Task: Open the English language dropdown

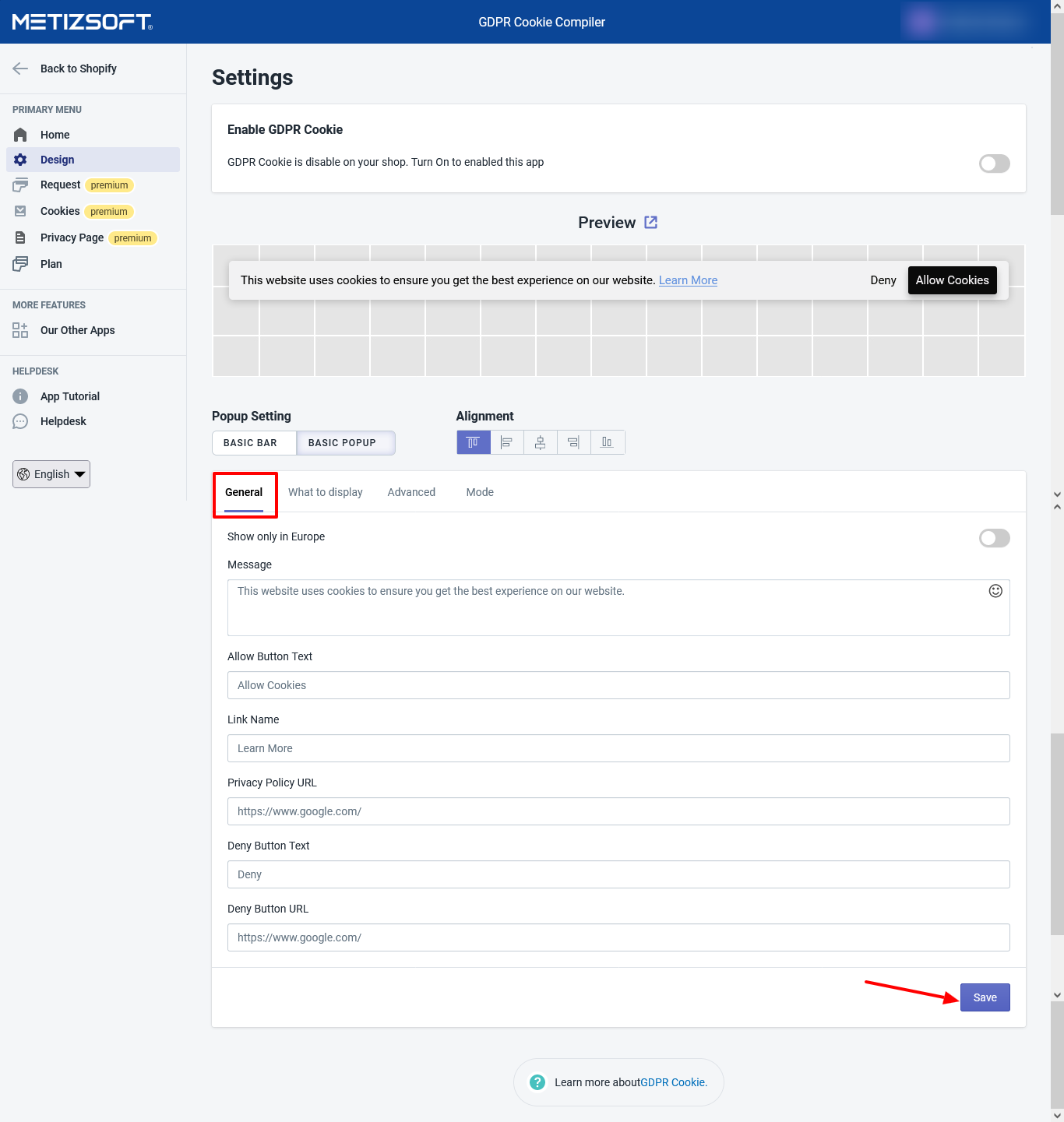Action: coord(51,474)
